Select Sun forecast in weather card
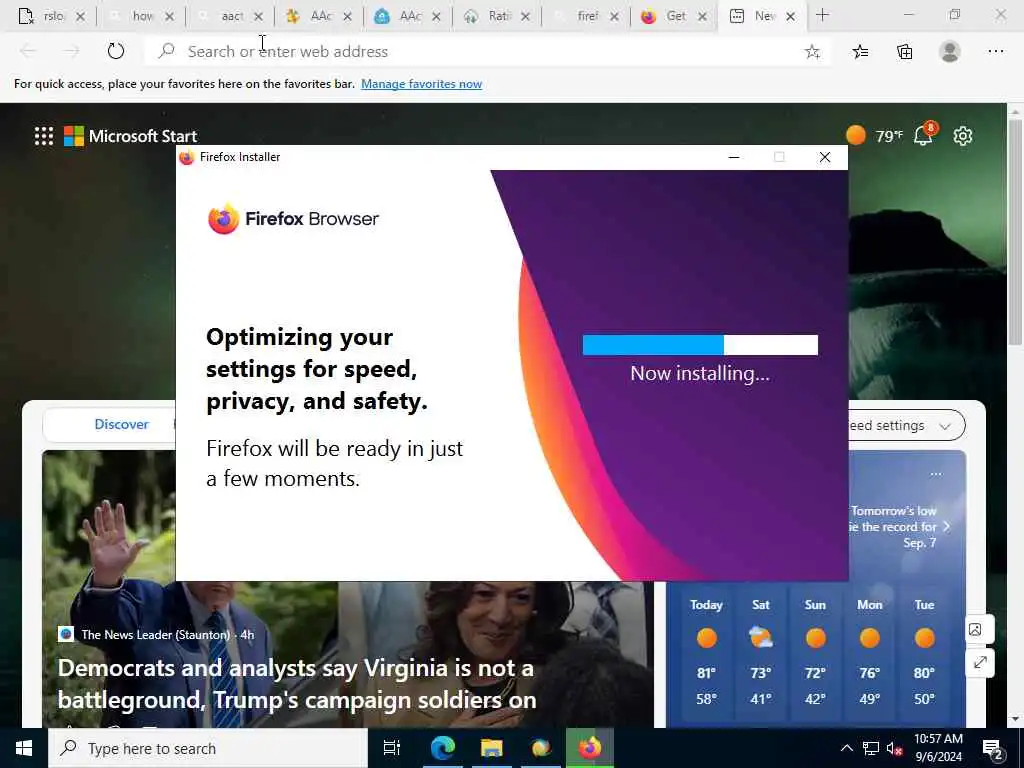This screenshot has height=768, width=1024. click(x=815, y=651)
